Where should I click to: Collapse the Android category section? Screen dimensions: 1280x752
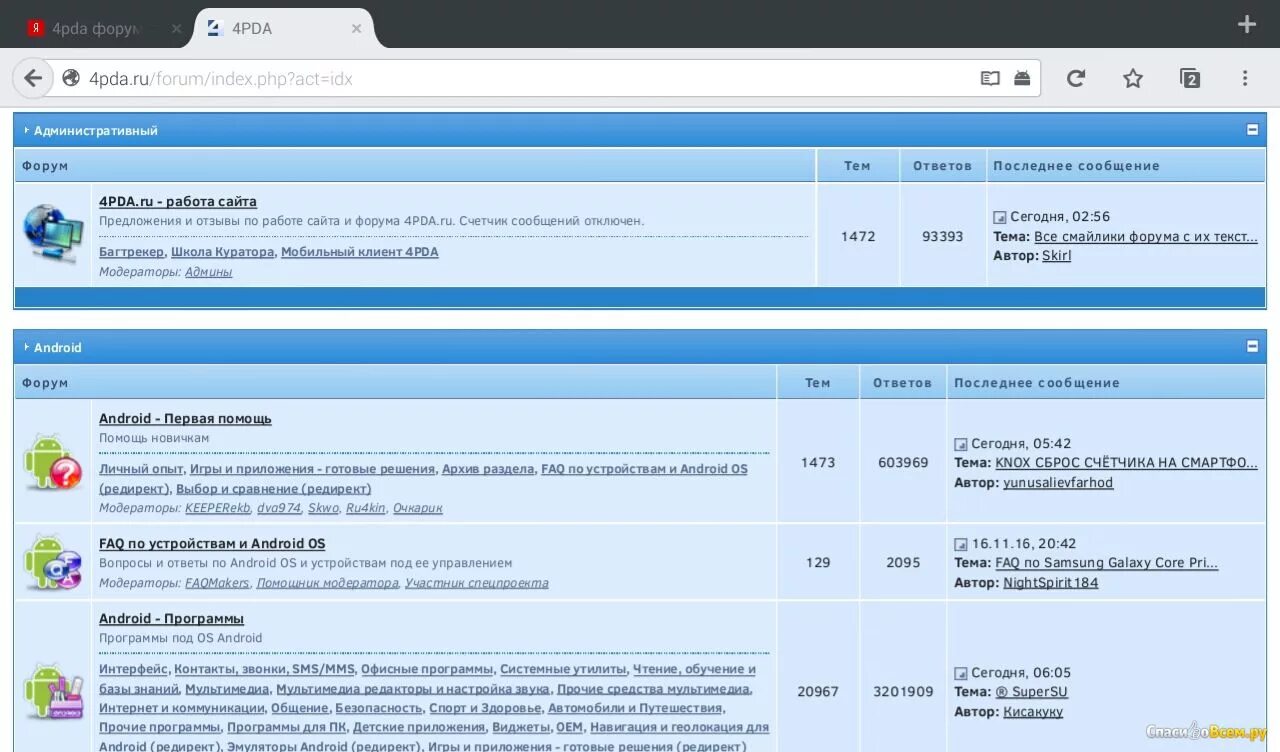point(1252,347)
